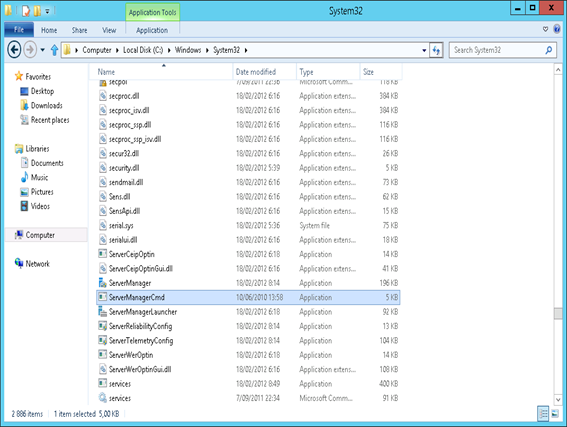Click the Properties icon in quick access toolbar
Image resolution: width=567 pixels, height=427 pixels.
(26, 11)
